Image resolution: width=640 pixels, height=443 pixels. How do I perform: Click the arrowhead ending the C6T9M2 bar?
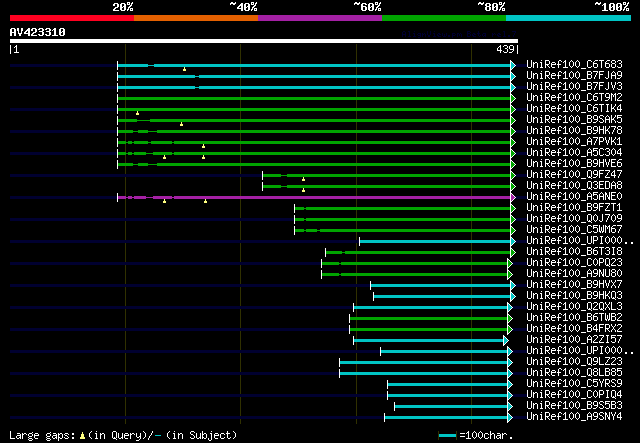point(513,98)
